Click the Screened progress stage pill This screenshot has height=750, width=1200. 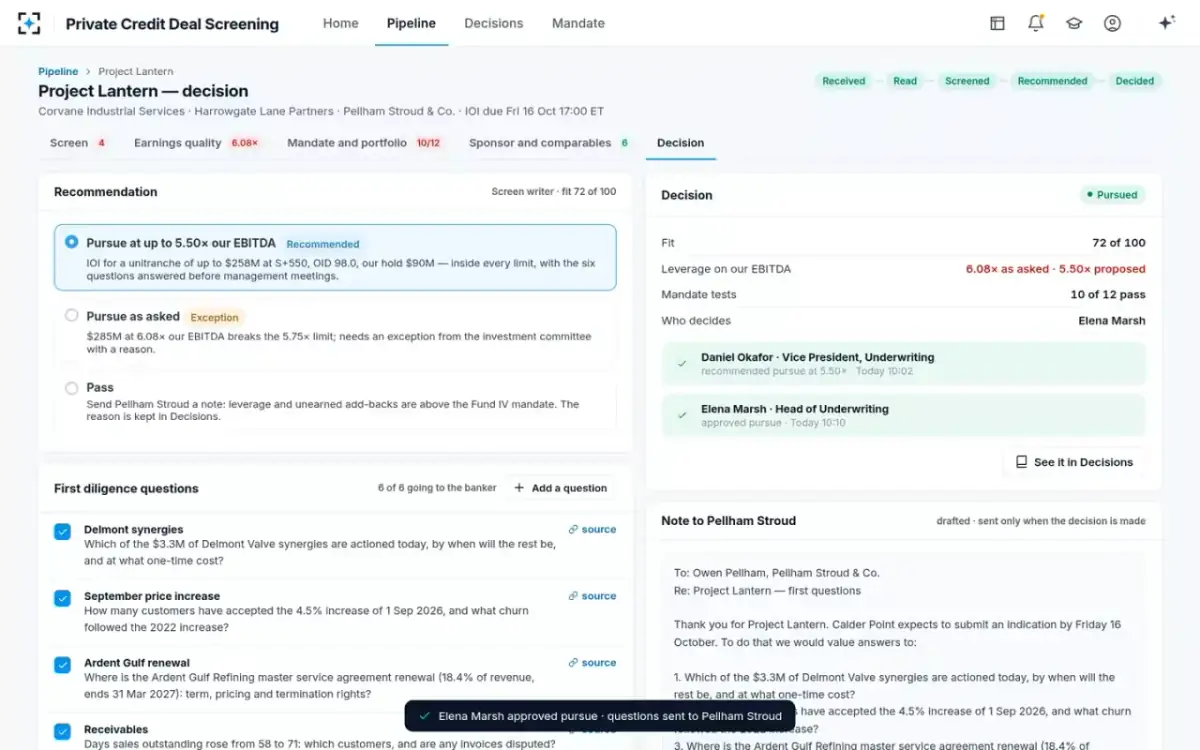pos(967,81)
